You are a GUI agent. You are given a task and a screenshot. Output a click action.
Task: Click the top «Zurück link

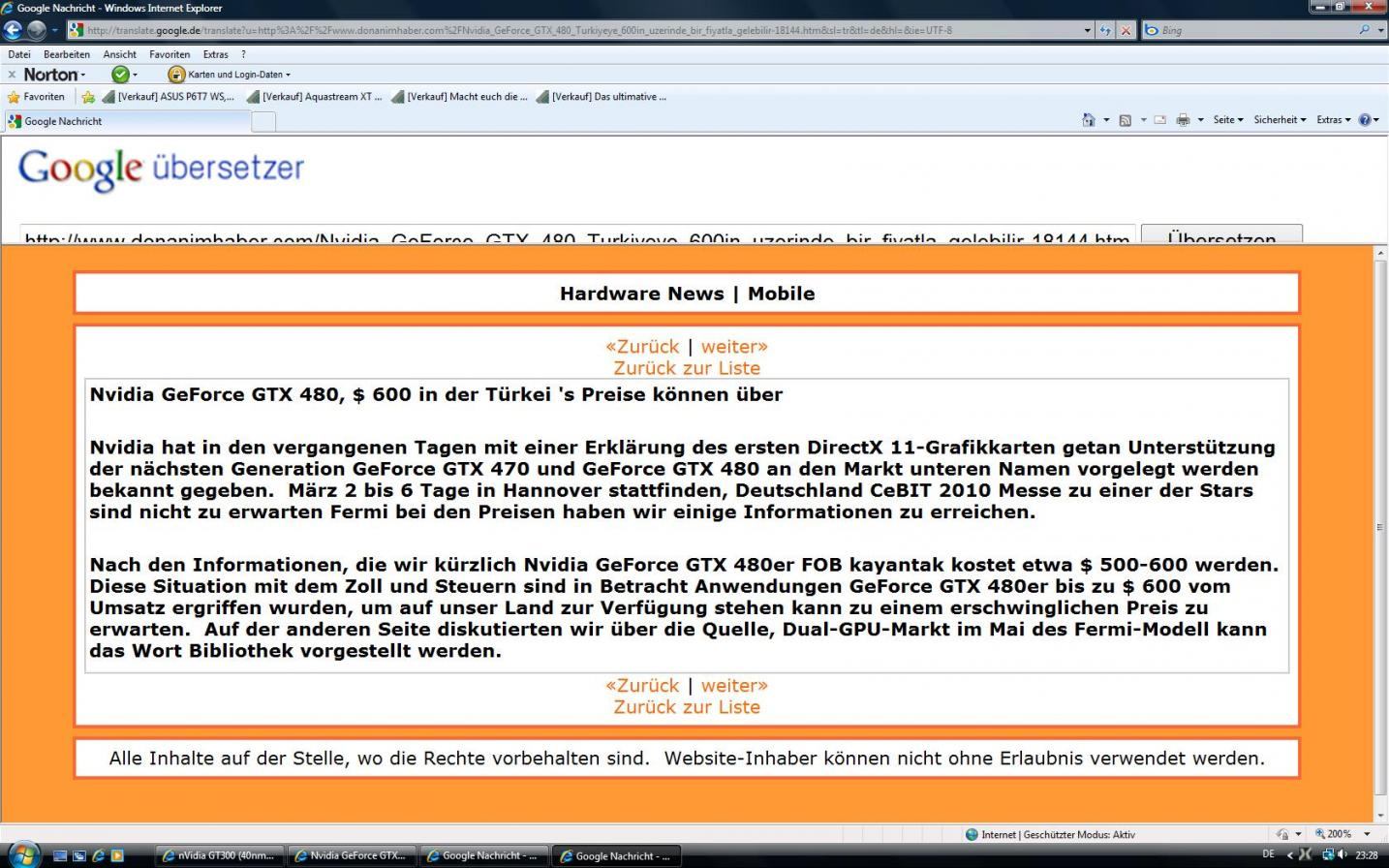642,347
